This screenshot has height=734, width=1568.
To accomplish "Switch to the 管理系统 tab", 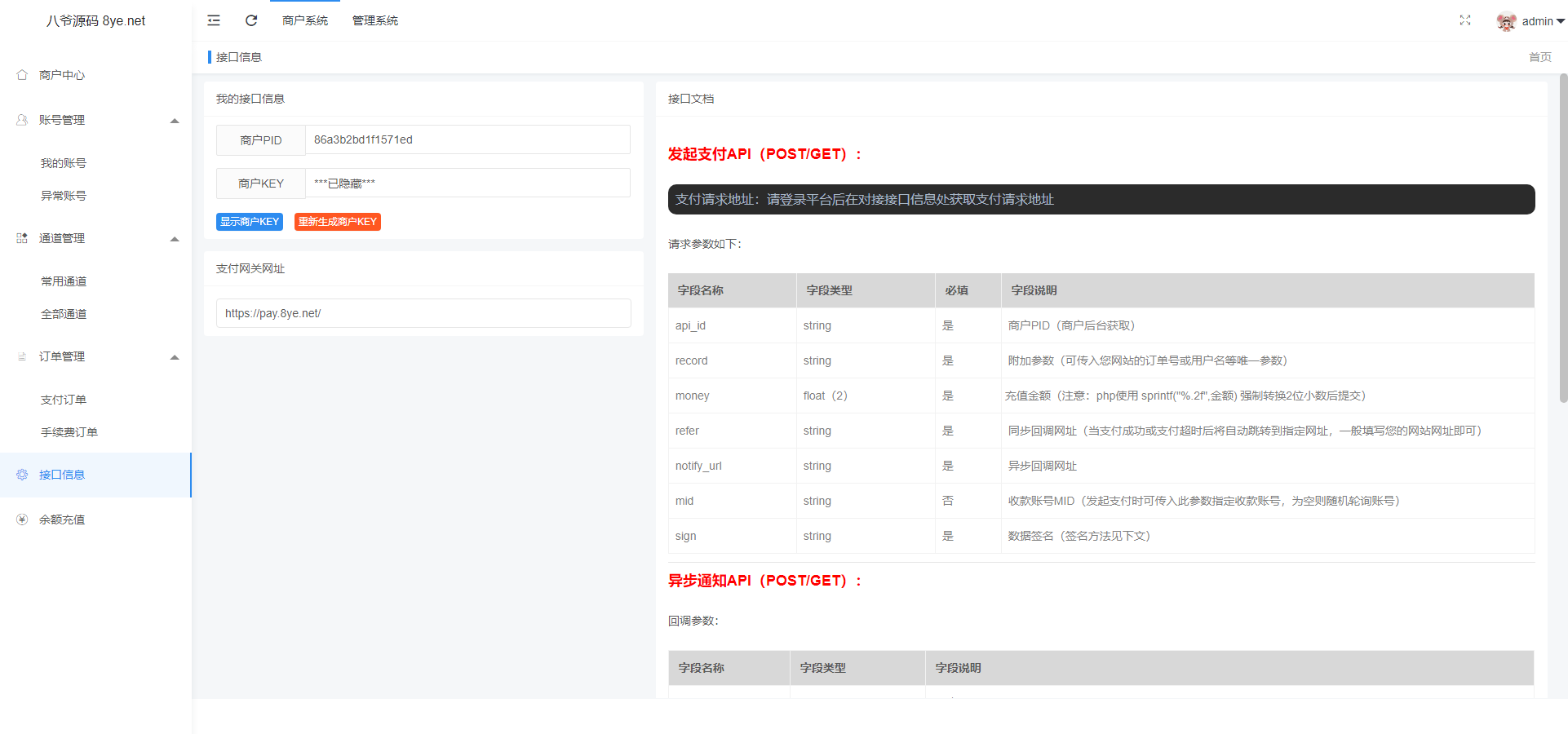I will [x=374, y=20].
